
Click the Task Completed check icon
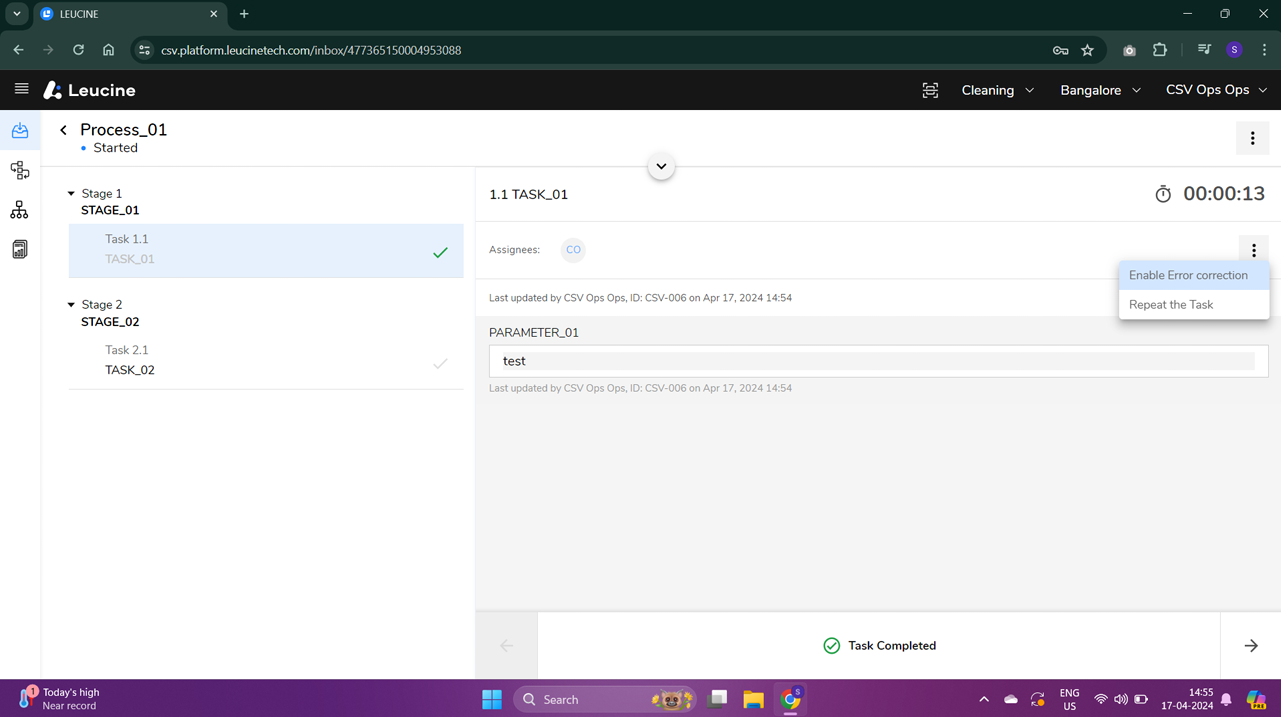(x=831, y=646)
